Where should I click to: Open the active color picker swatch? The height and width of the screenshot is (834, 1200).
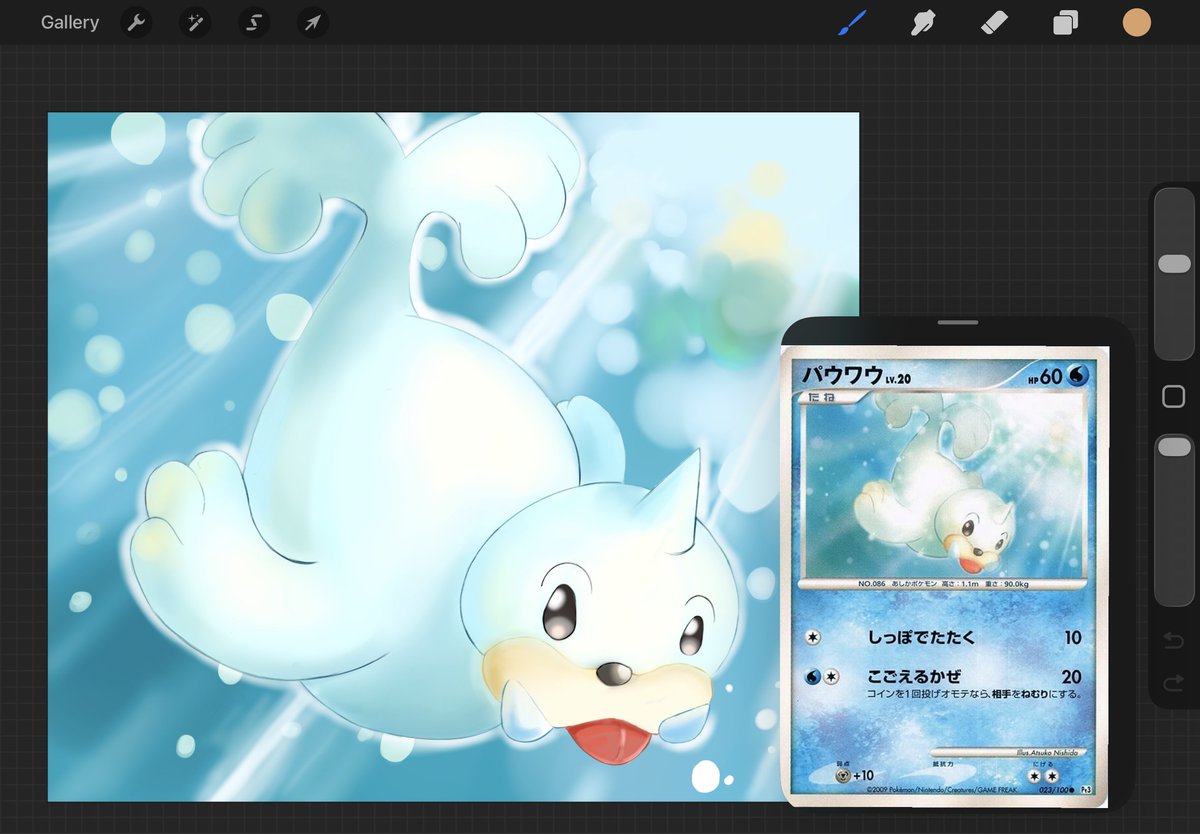click(x=1137, y=22)
